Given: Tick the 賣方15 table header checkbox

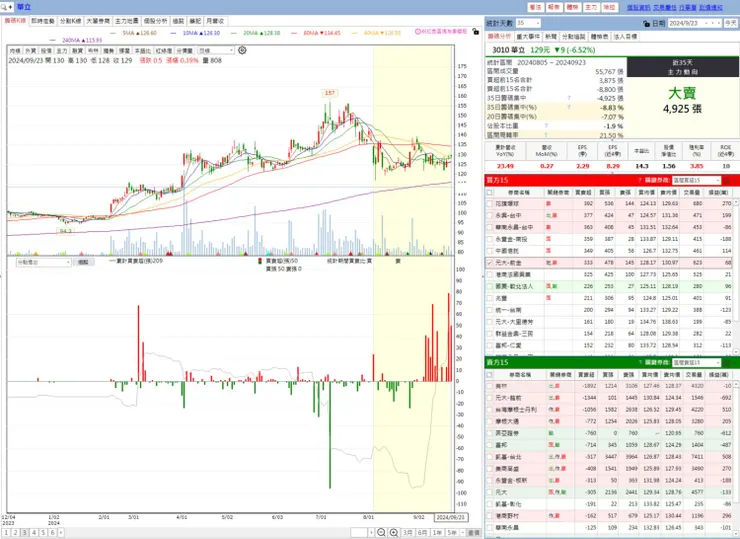Looking at the screenshot, I should [x=489, y=374].
